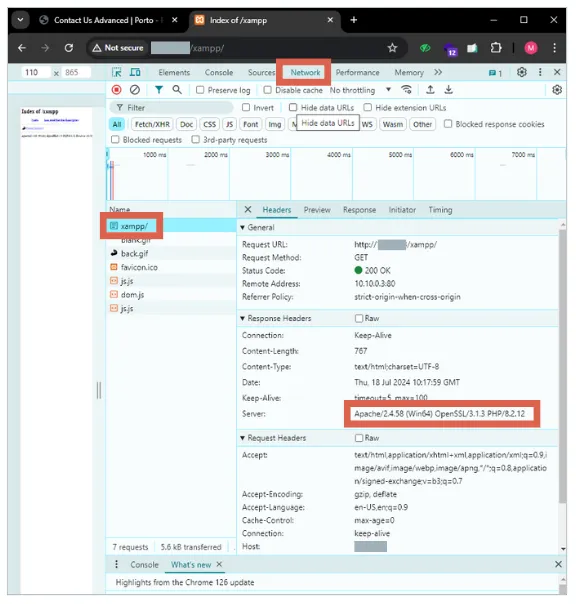Open Chrome three-dot main menu
Screen dimensions: 576x604
(x=554, y=48)
